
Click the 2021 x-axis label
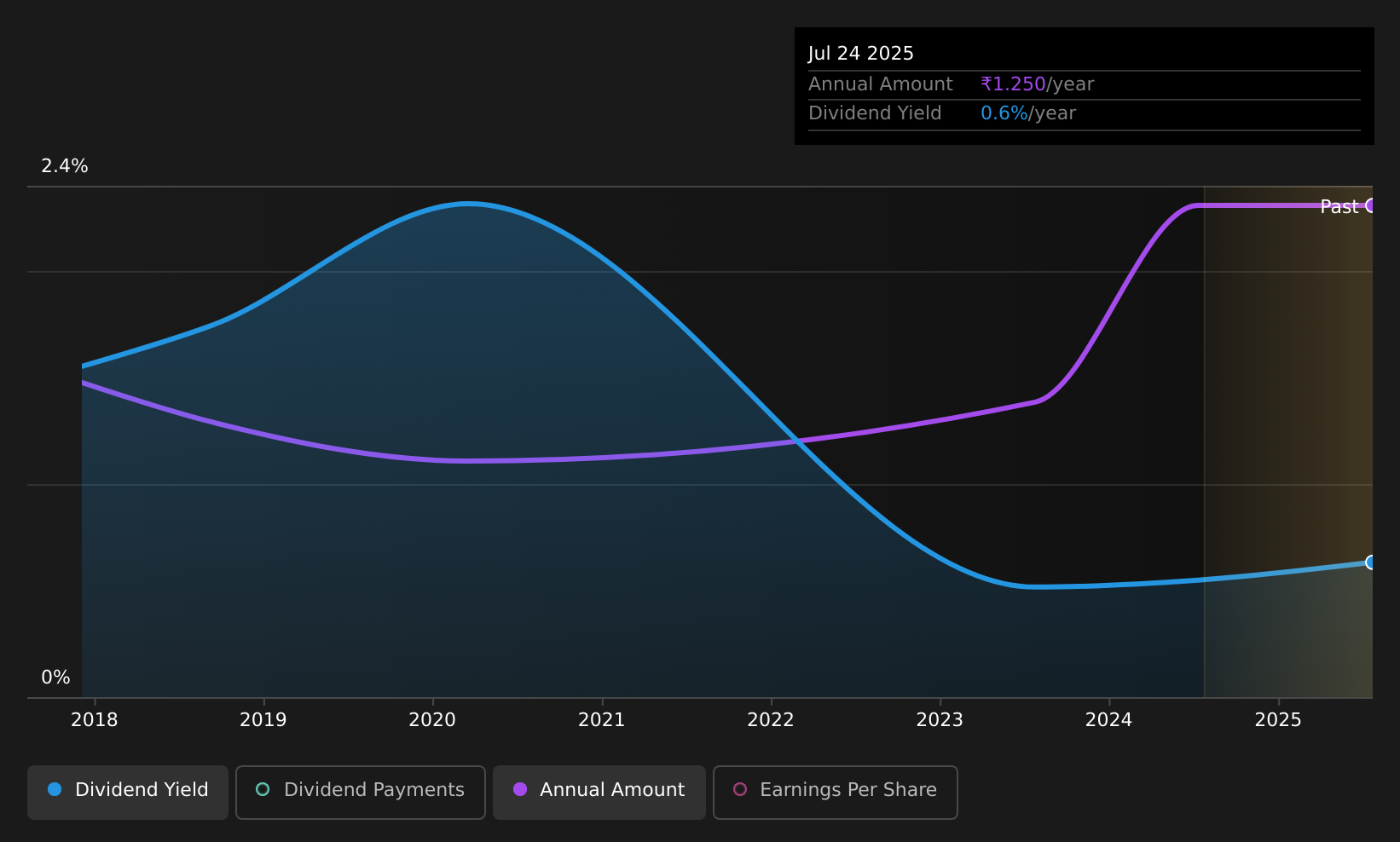(x=602, y=720)
